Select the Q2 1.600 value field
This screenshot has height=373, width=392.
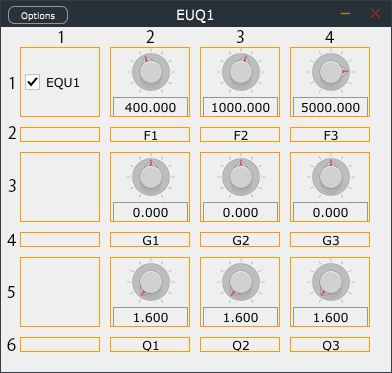pos(240,317)
